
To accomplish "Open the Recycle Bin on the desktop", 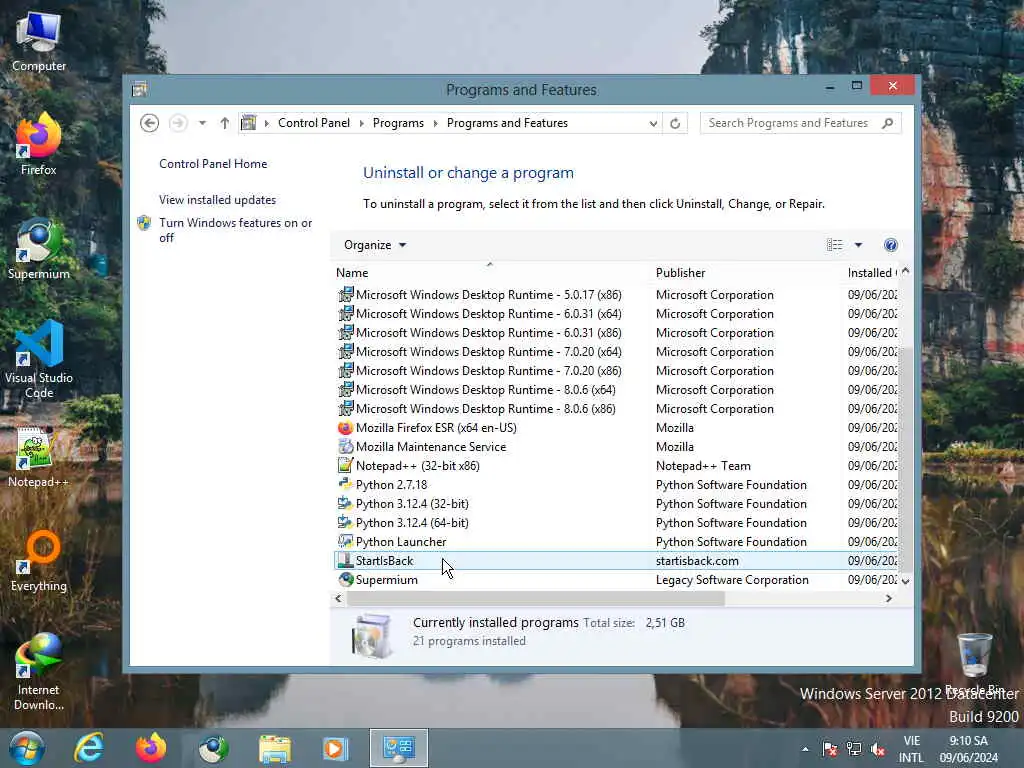I will click(x=974, y=663).
